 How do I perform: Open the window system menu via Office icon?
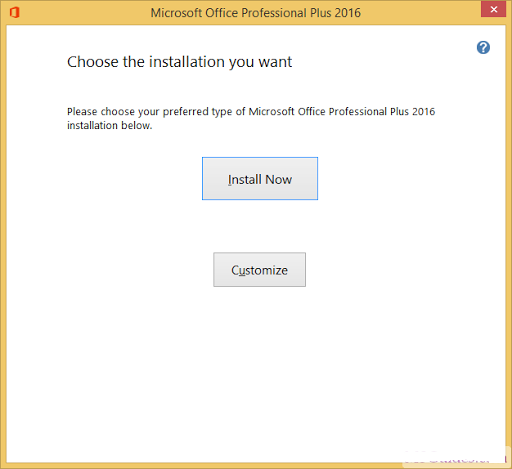coord(14,13)
